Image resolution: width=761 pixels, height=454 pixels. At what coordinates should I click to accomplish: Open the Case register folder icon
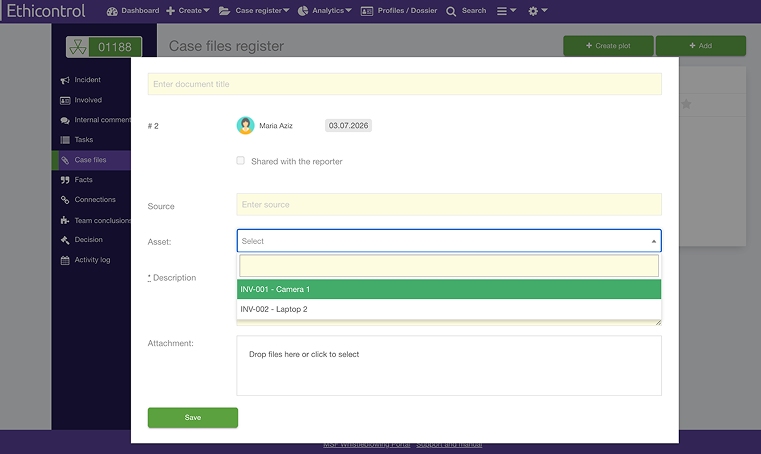click(224, 11)
